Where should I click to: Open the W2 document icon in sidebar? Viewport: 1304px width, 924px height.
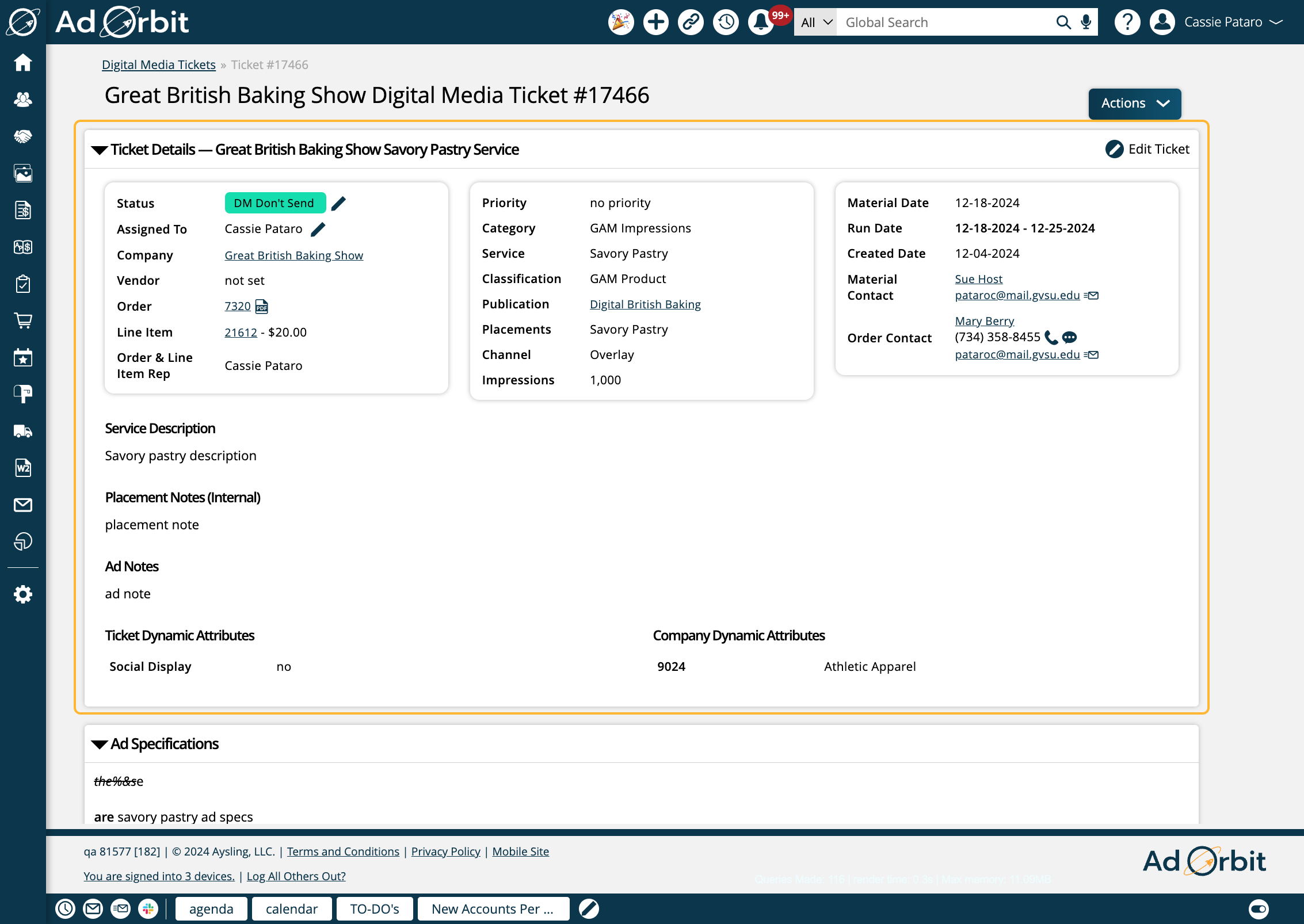(23, 468)
